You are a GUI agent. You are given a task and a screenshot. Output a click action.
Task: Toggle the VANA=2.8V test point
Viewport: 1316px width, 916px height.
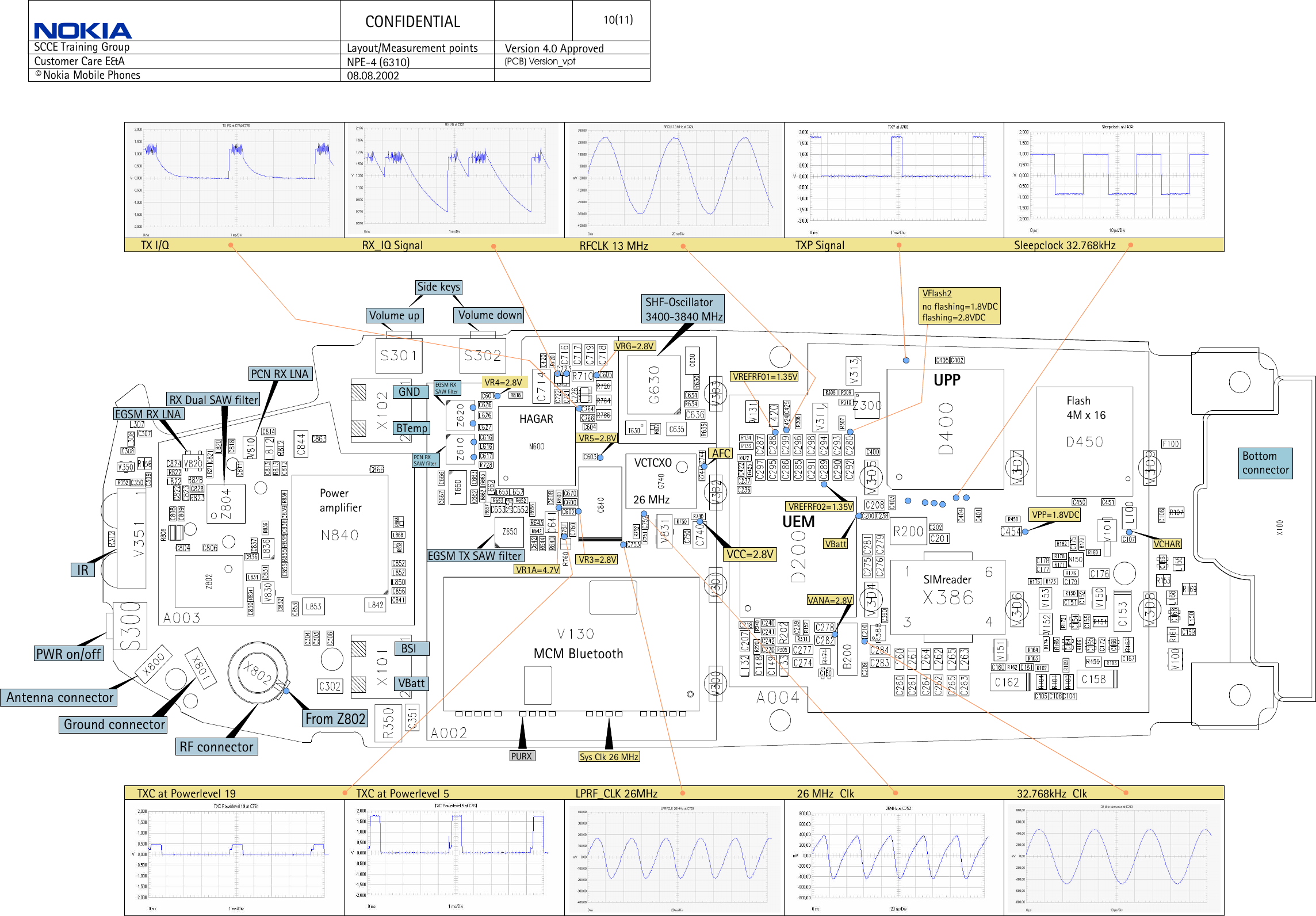830,600
